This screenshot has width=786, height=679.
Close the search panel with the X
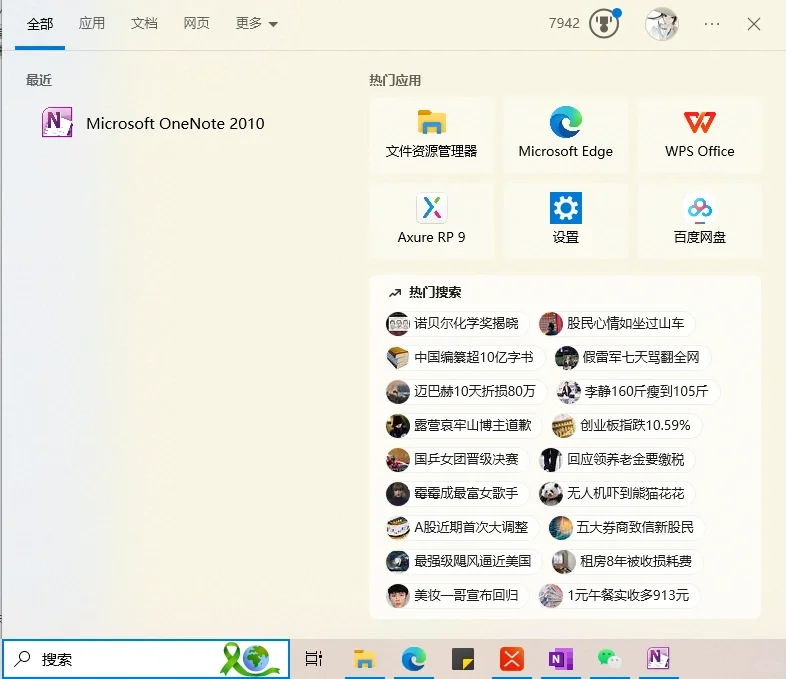[753, 24]
